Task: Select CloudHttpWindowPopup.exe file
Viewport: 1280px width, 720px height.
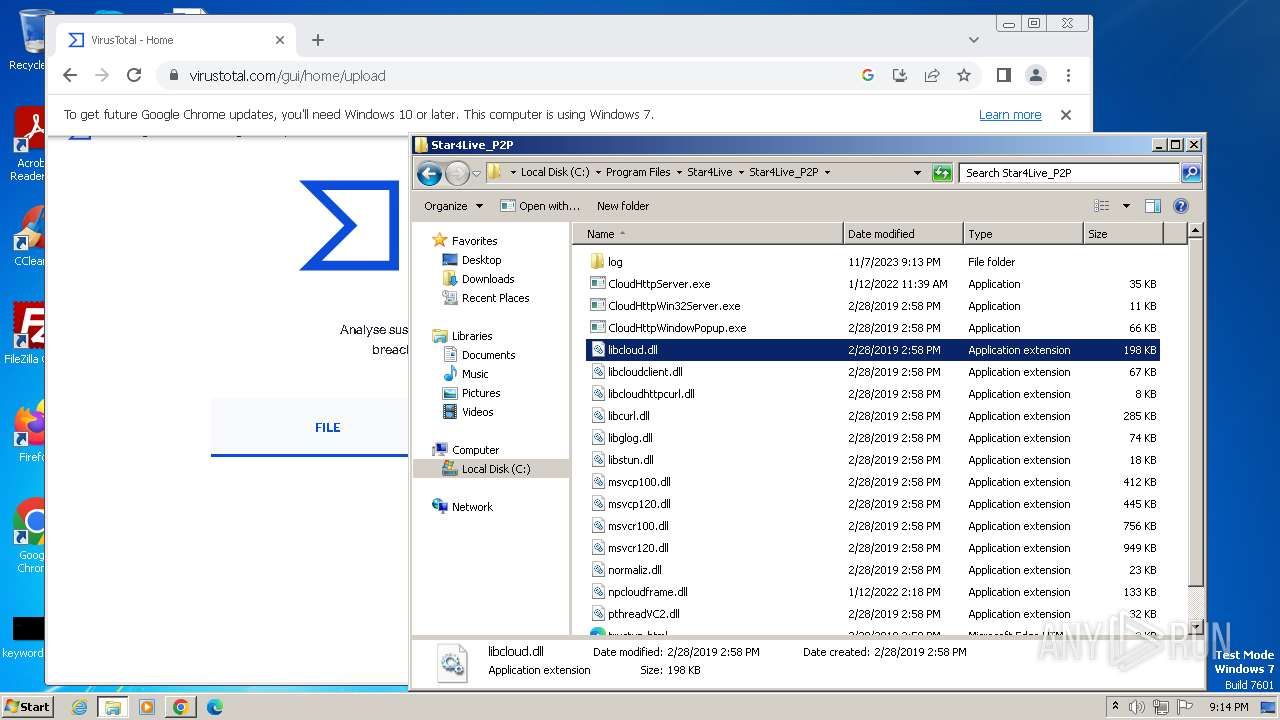Action: tap(872, 328)
